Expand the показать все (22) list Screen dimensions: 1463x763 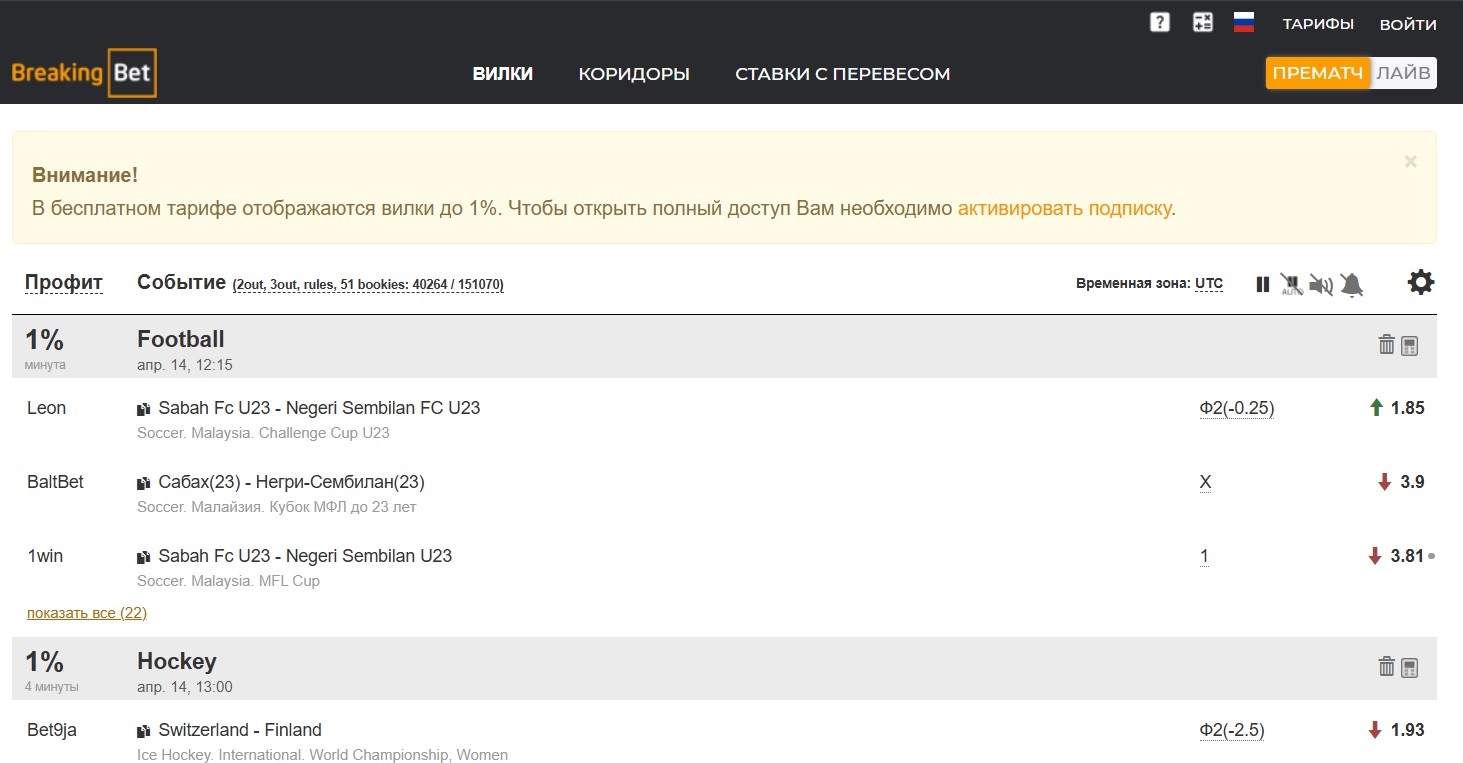[x=87, y=613]
